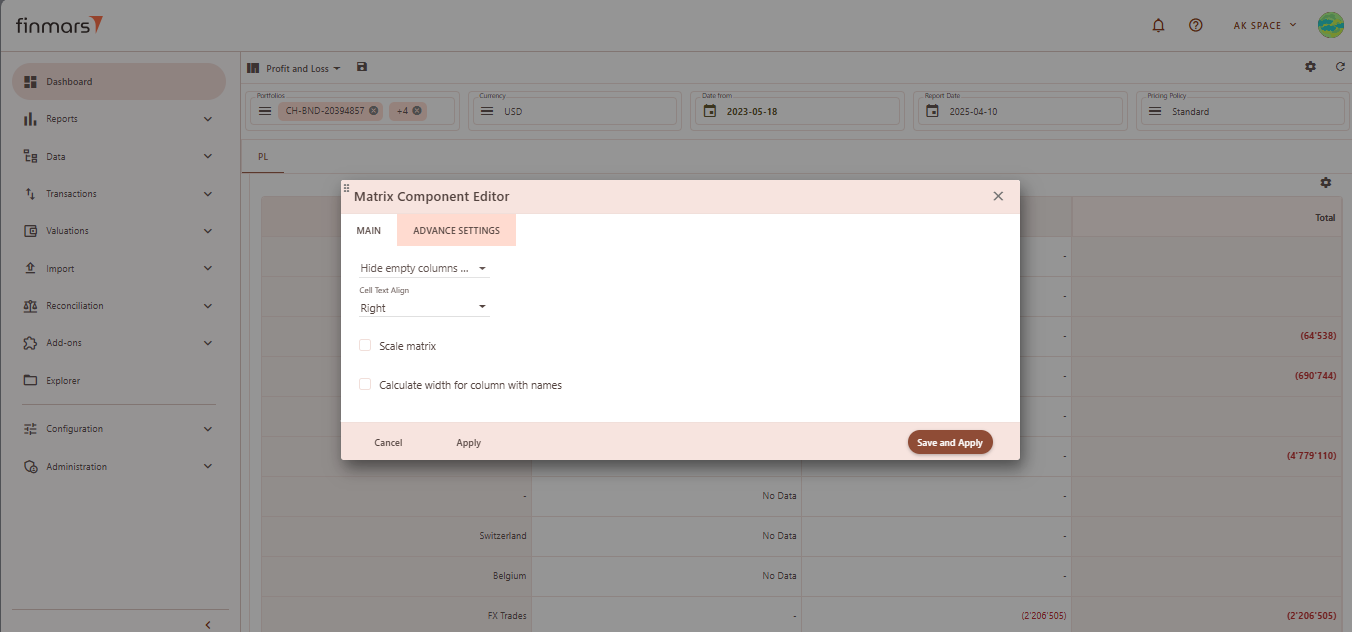Switch to the Advance Settings tab
This screenshot has height=632, width=1352.
pos(456,231)
